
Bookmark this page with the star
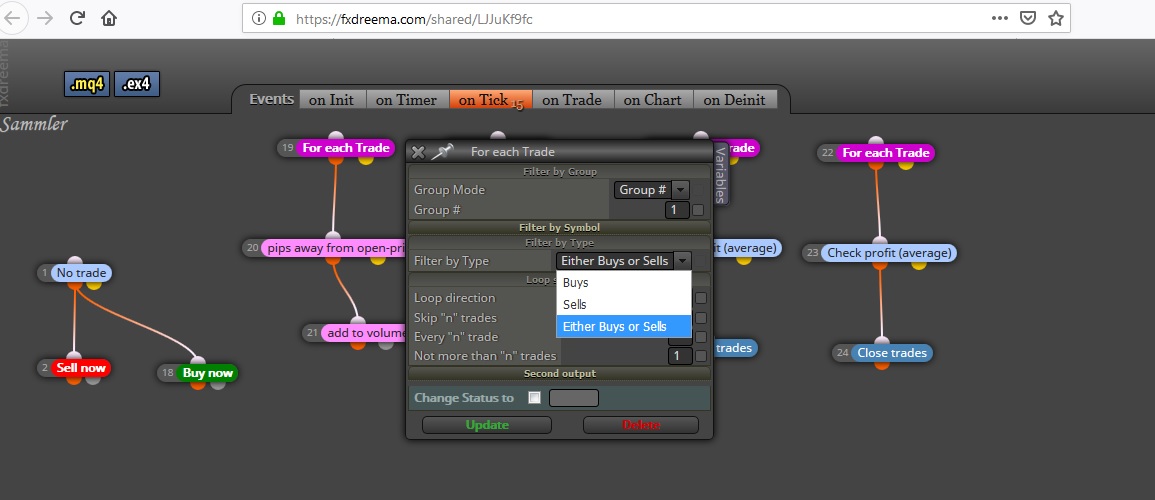click(x=1056, y=18)
